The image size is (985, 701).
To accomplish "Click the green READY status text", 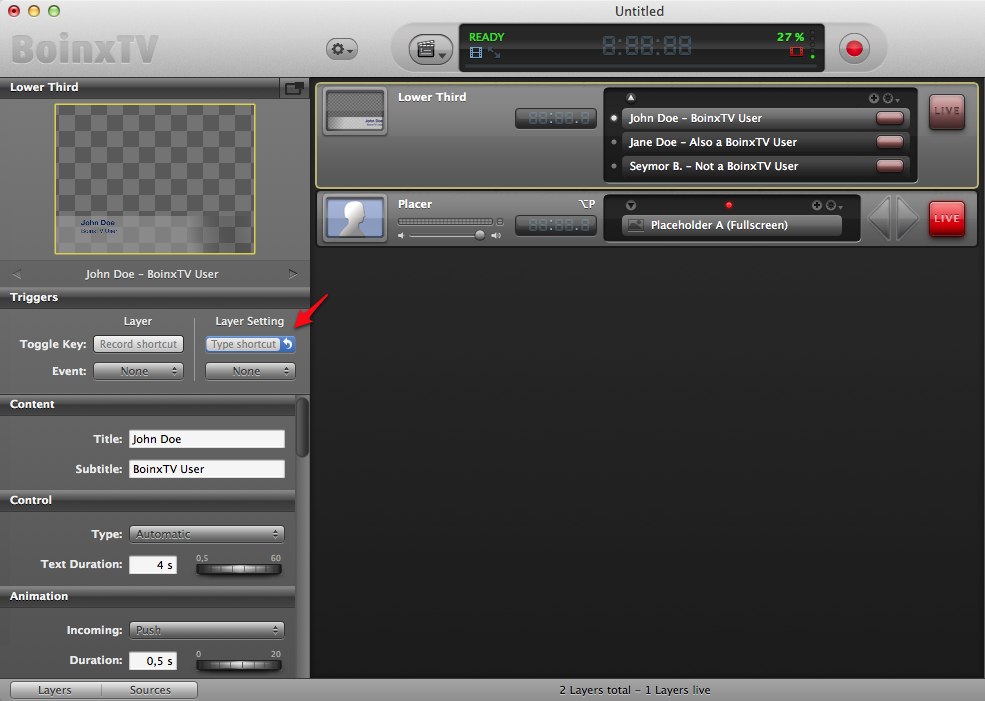I will click(x=486, y=36).
